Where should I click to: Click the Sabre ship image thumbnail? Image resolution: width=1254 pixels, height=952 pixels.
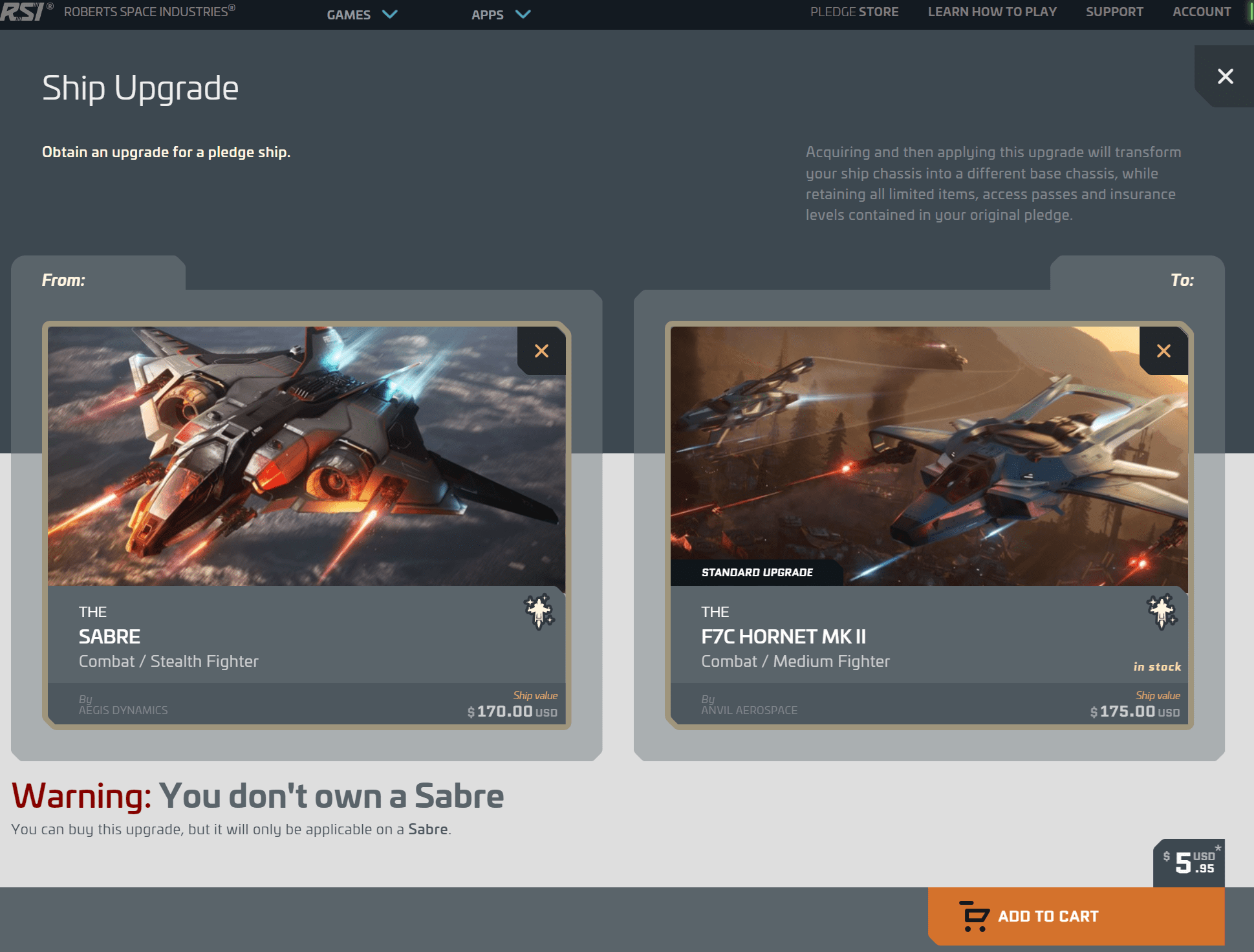pos(307,456)
